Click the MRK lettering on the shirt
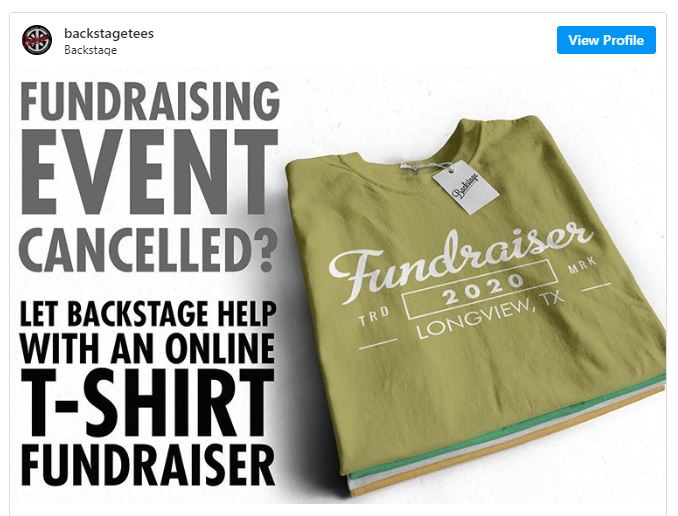678x516 pixels. tap(582, 264)
